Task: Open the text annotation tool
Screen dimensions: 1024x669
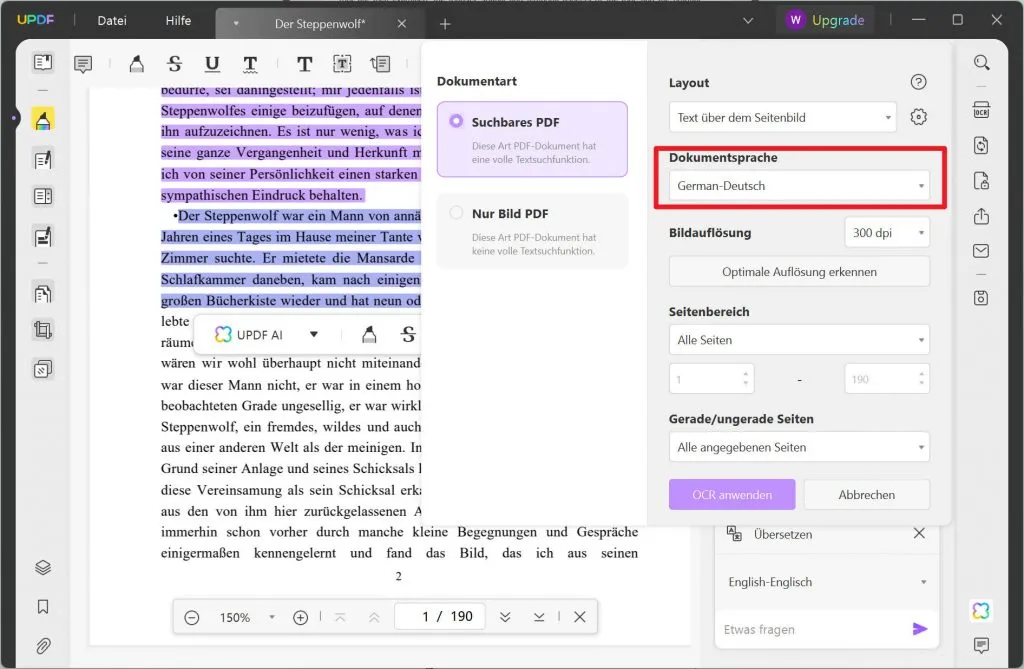Action: coord(304,63)
